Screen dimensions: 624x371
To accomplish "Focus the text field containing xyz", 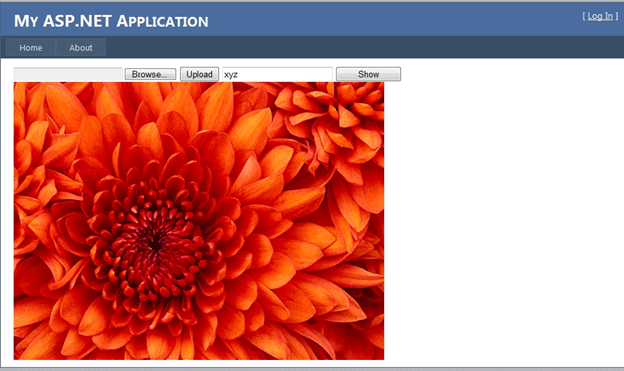I will pyautogui.click(x=277, y=74).
